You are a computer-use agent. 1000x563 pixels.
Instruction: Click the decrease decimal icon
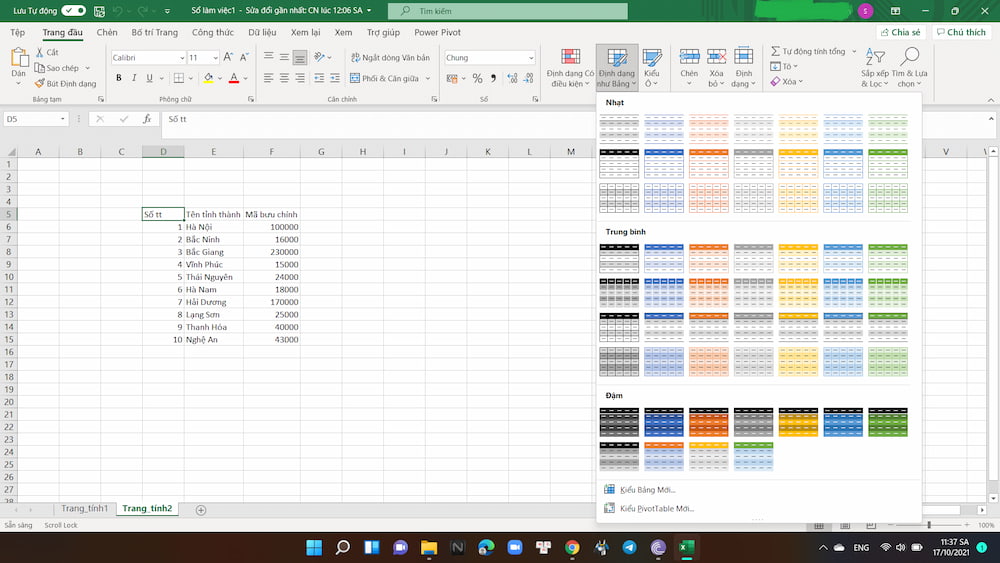click(528, 78)
